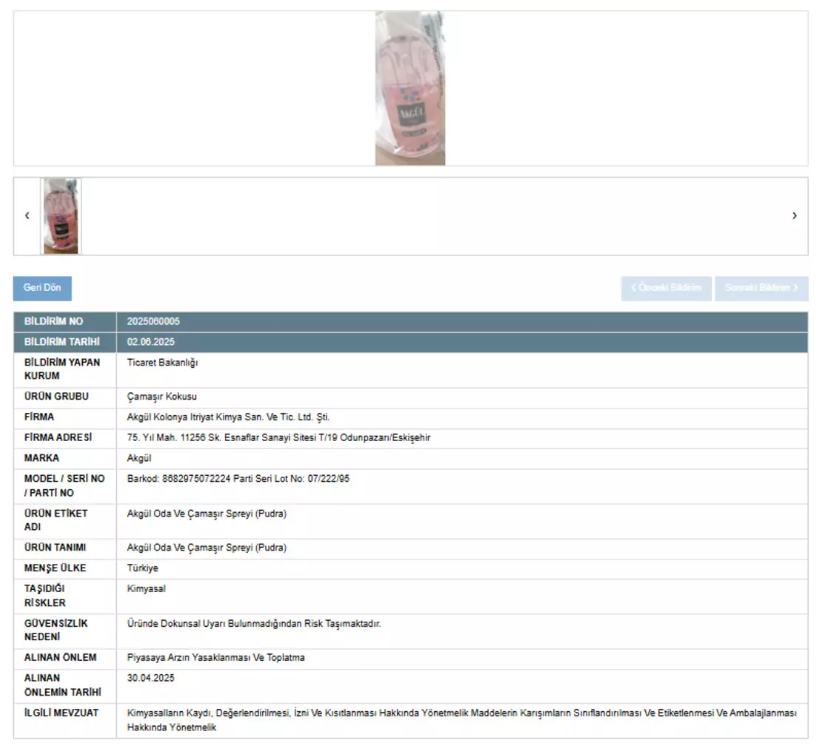Select notification number 2025060005
816x749 pixels.
(153, 322)
